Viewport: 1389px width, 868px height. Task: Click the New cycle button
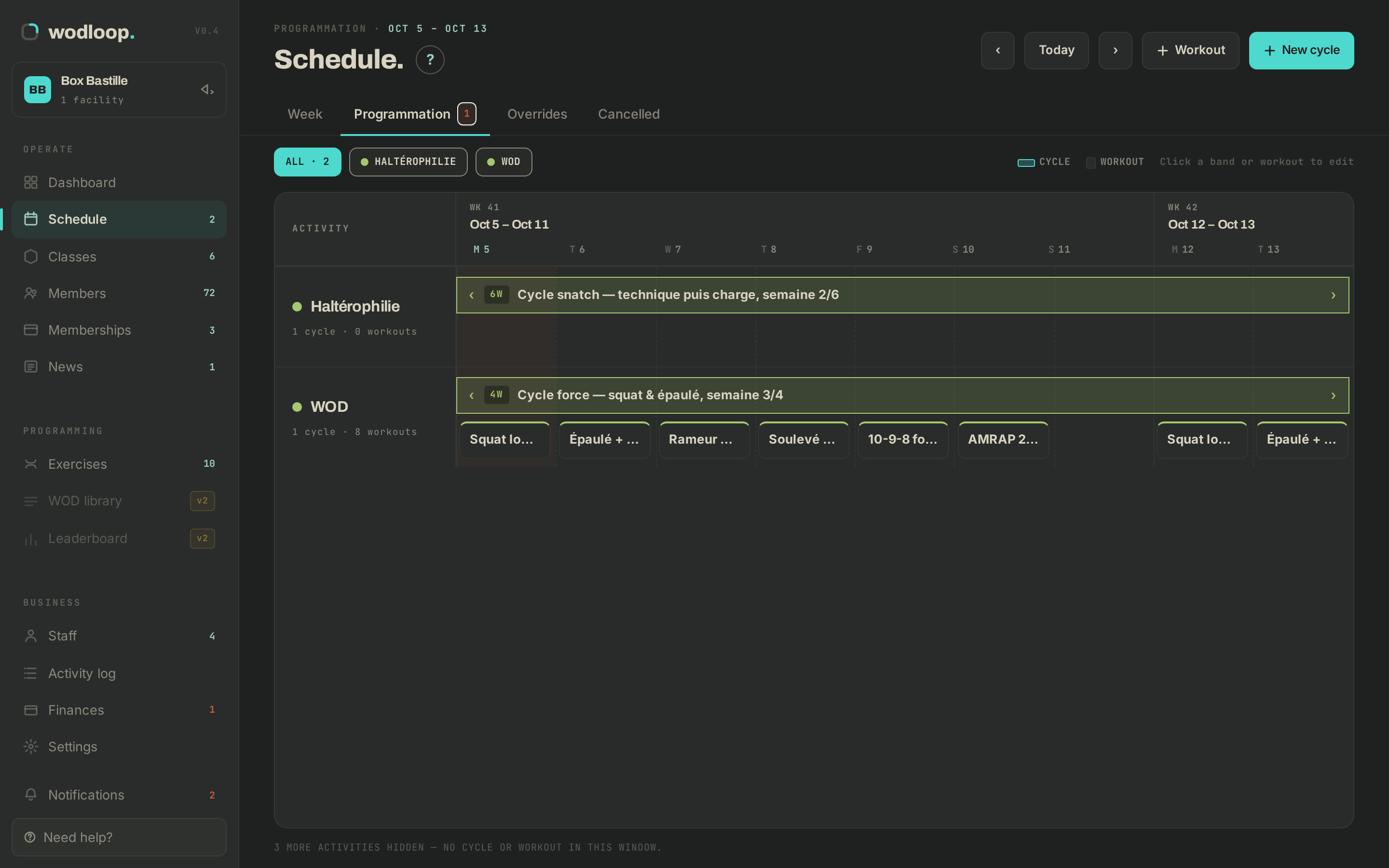click(1301, 51)
